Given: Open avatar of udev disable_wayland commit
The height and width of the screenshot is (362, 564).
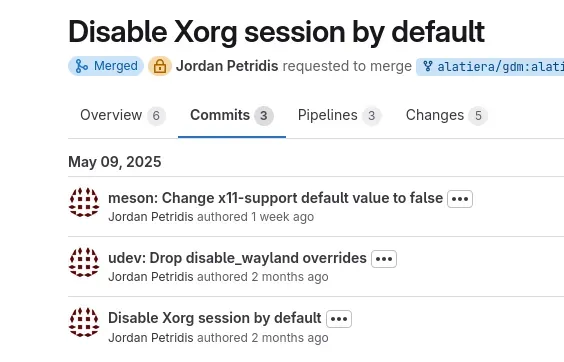Looking at the screenshot, I should [x=84, y=262].
